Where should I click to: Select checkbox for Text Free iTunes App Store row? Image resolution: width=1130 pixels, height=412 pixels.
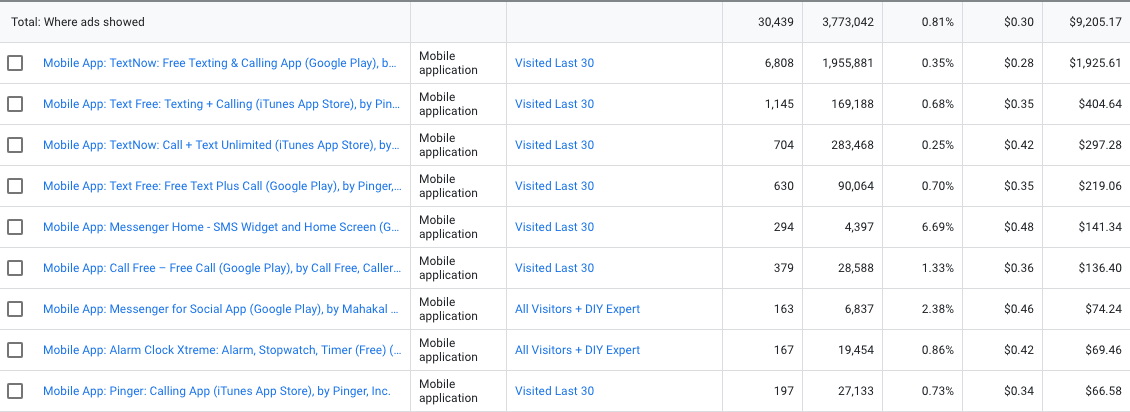(x=15, y=104)
